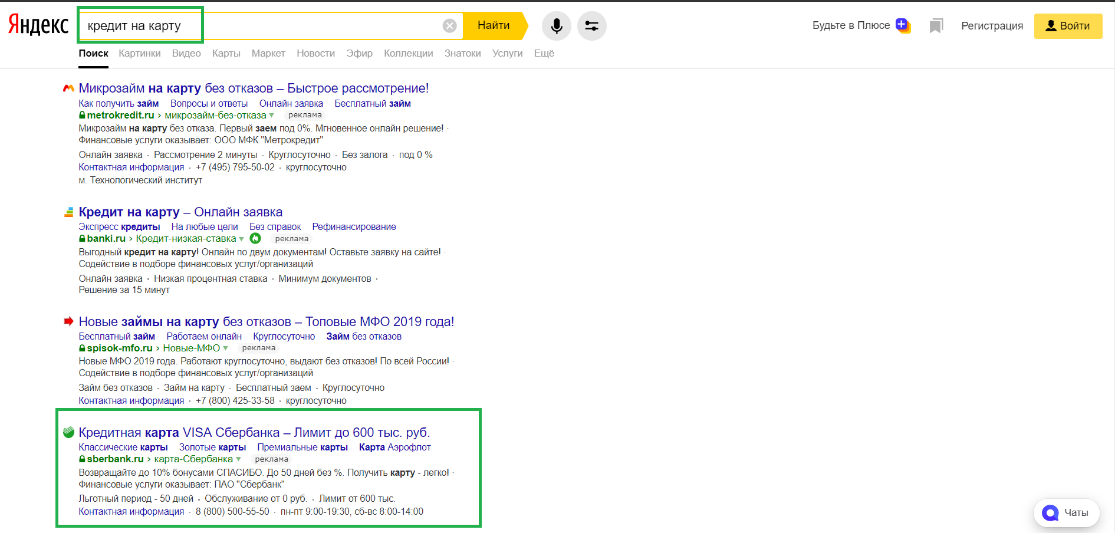
Task: Click the Займ без отказов sitelink
Action: tap(364, 337)
